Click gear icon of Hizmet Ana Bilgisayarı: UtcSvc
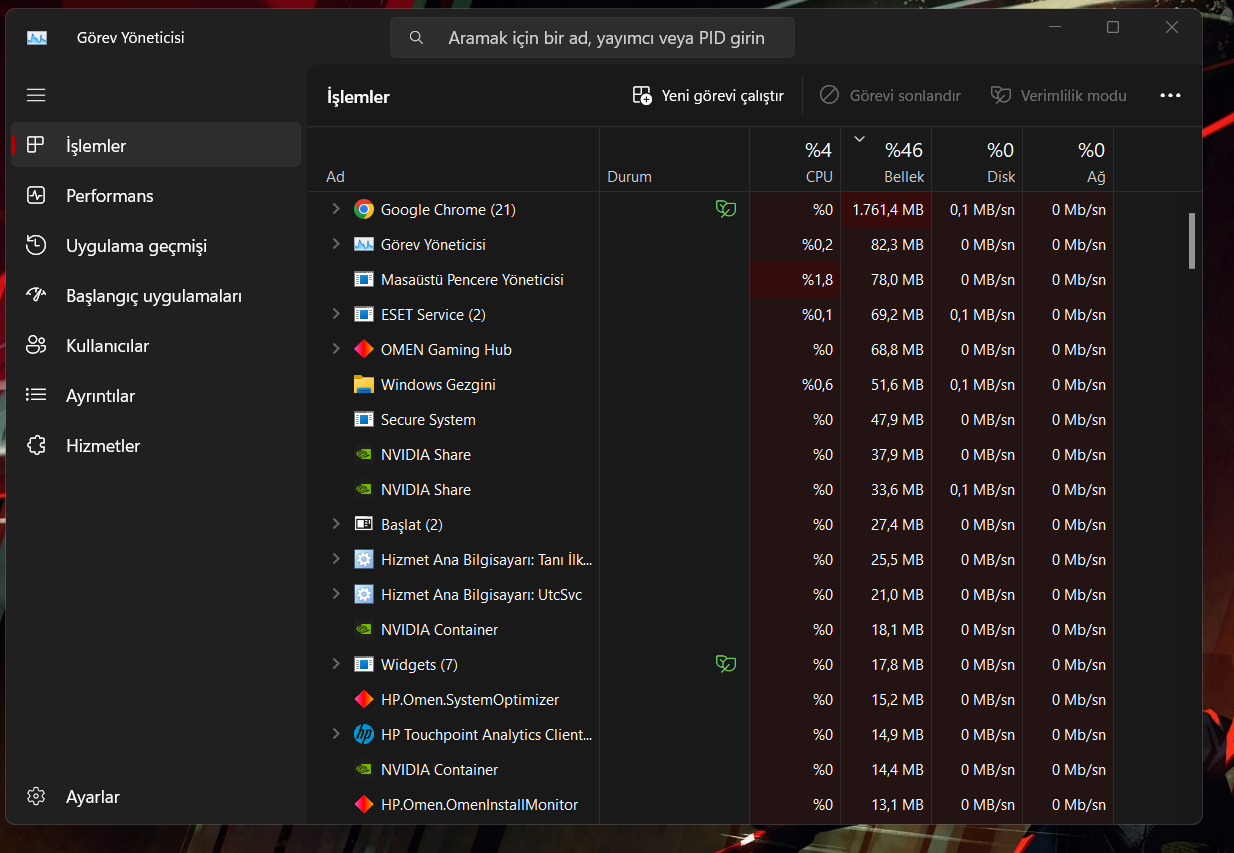This screenshot has width=1234, height=853. (x=364, y=595)
